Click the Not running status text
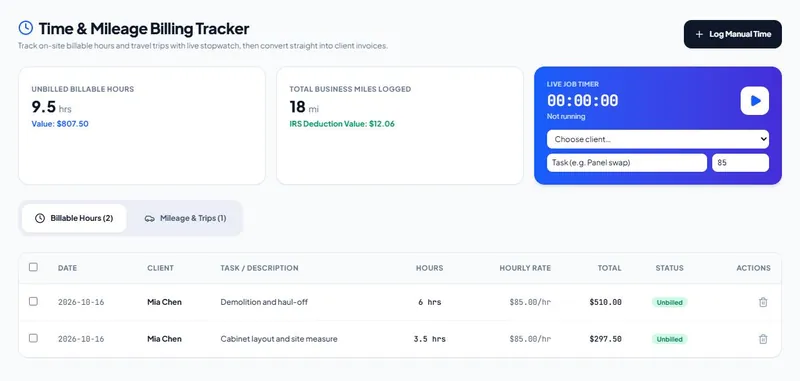Image resolution: width=800 pixels, height=381 pixels. click(566, 116)
